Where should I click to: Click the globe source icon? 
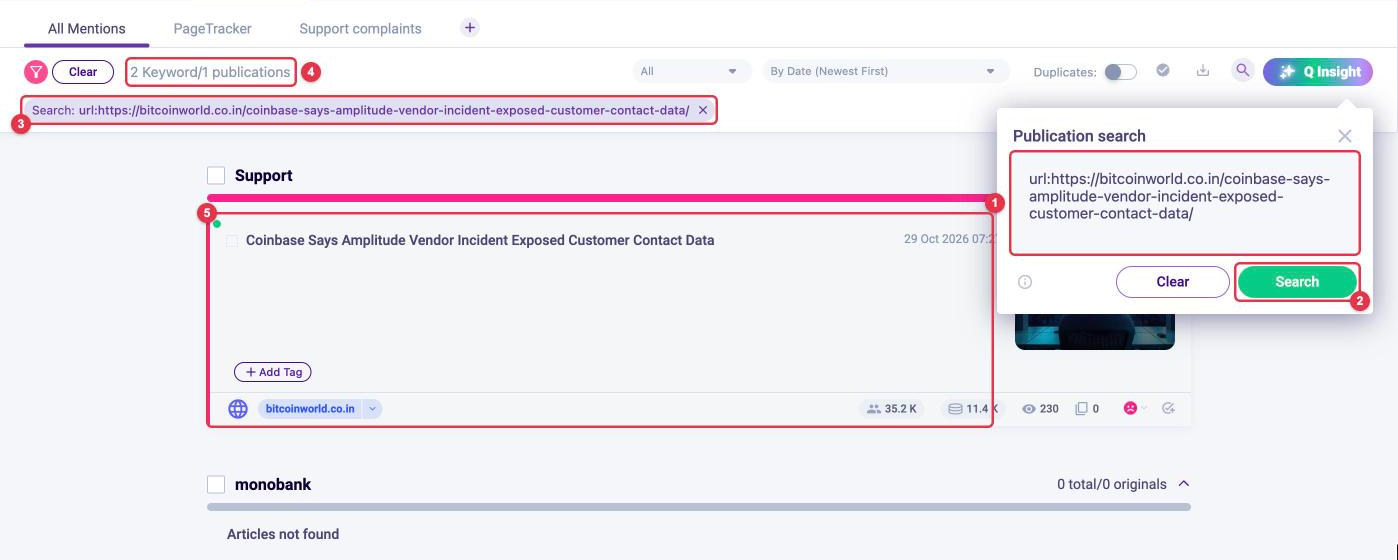(x=238, y=408)
